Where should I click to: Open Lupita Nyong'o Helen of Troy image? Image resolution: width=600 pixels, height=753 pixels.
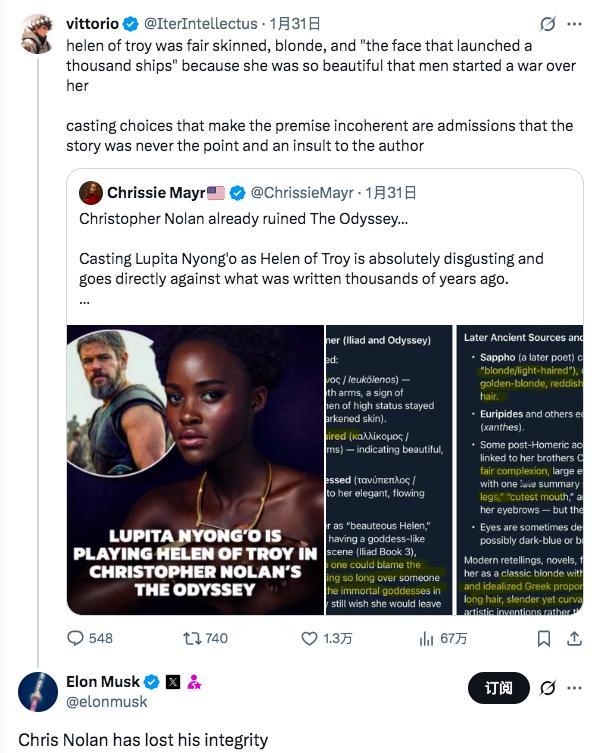(195, 469)
